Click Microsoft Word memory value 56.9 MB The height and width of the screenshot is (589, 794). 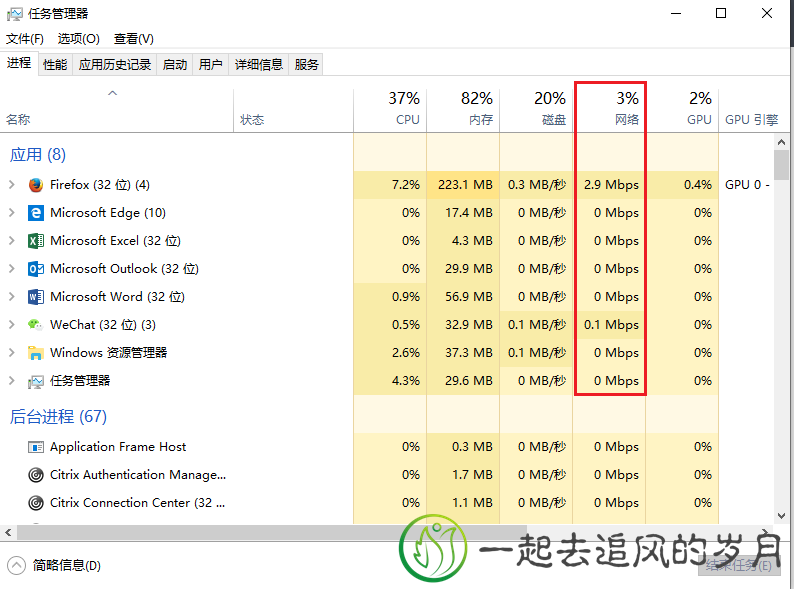468,297
